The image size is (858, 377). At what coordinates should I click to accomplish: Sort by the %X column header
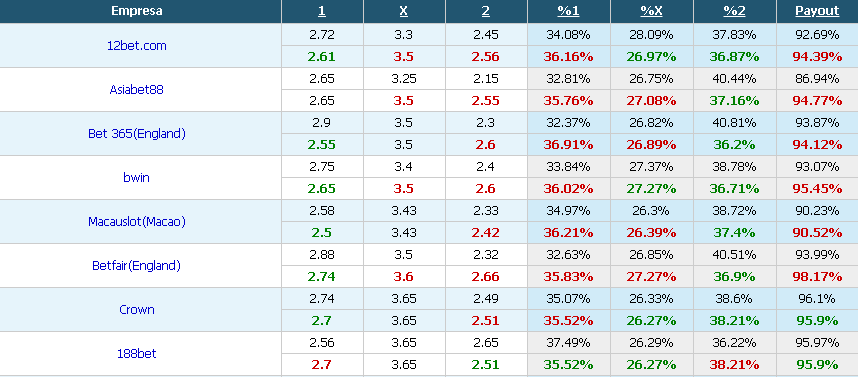pyautogui.click(x=652, y=11)
